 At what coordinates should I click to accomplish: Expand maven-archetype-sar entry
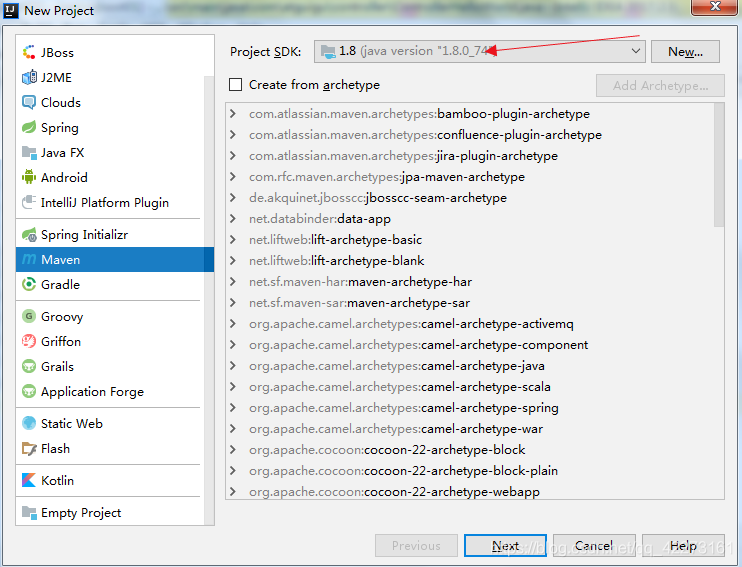pos(233,302)
